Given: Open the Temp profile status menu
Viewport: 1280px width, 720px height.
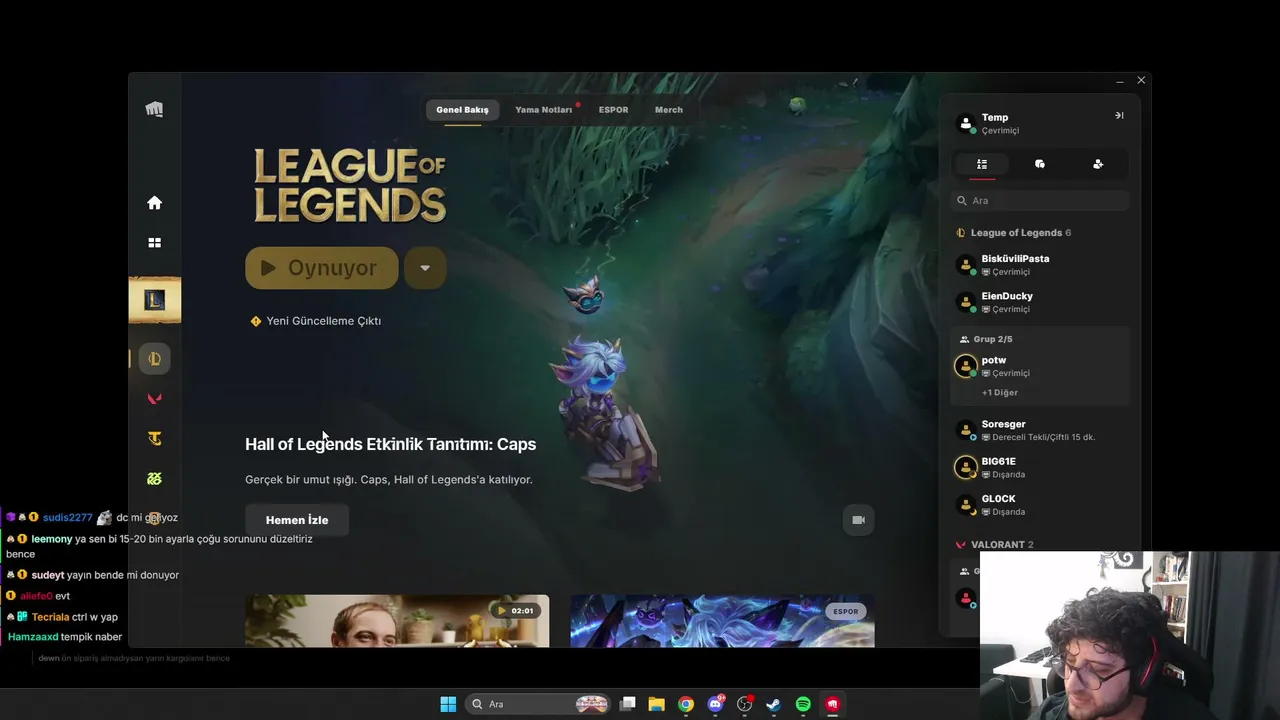Looking at the screenshot, I should [1000, 123].
